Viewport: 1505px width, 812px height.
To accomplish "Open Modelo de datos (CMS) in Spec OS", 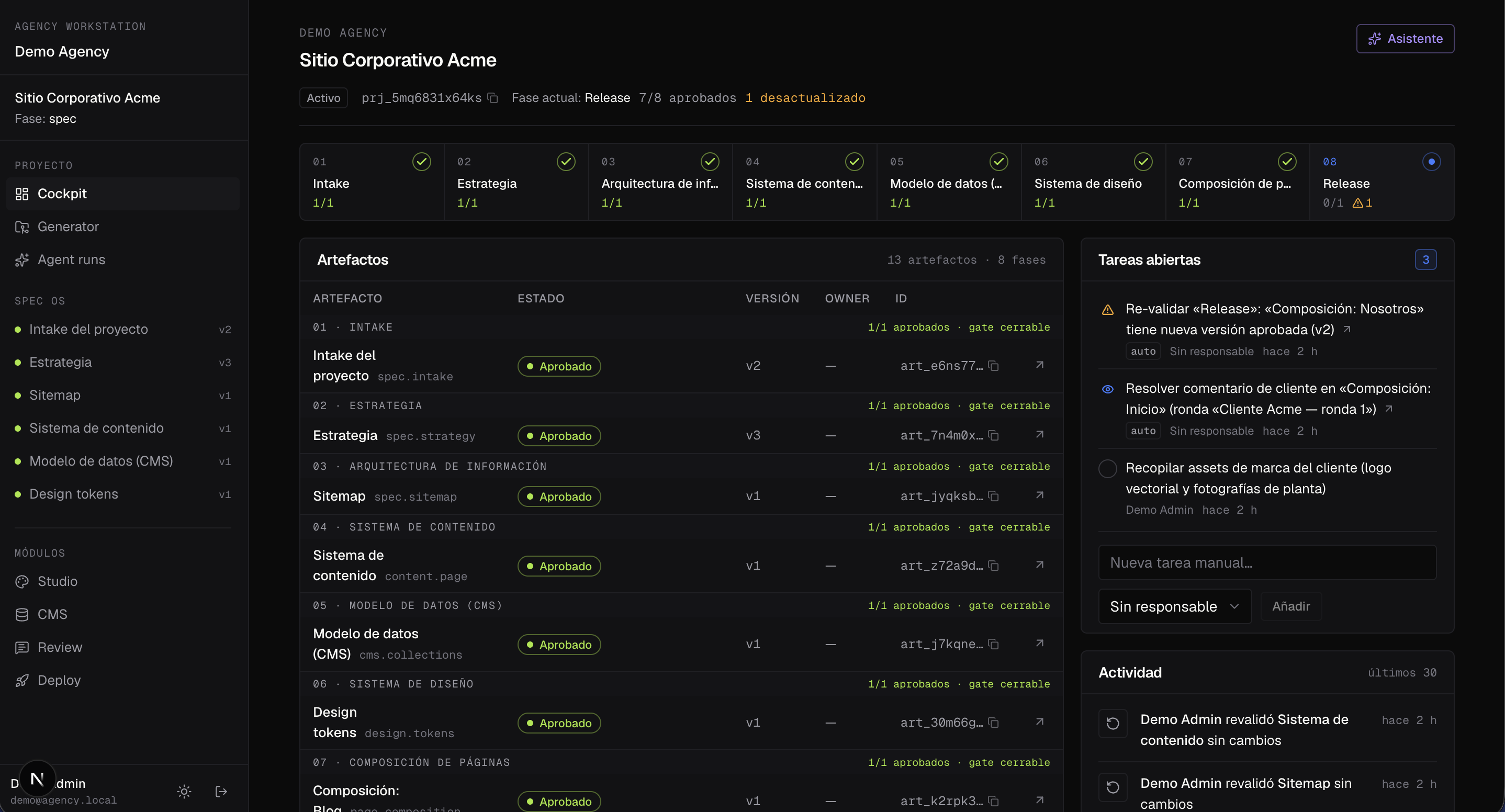I will click(x=123, y=461).
